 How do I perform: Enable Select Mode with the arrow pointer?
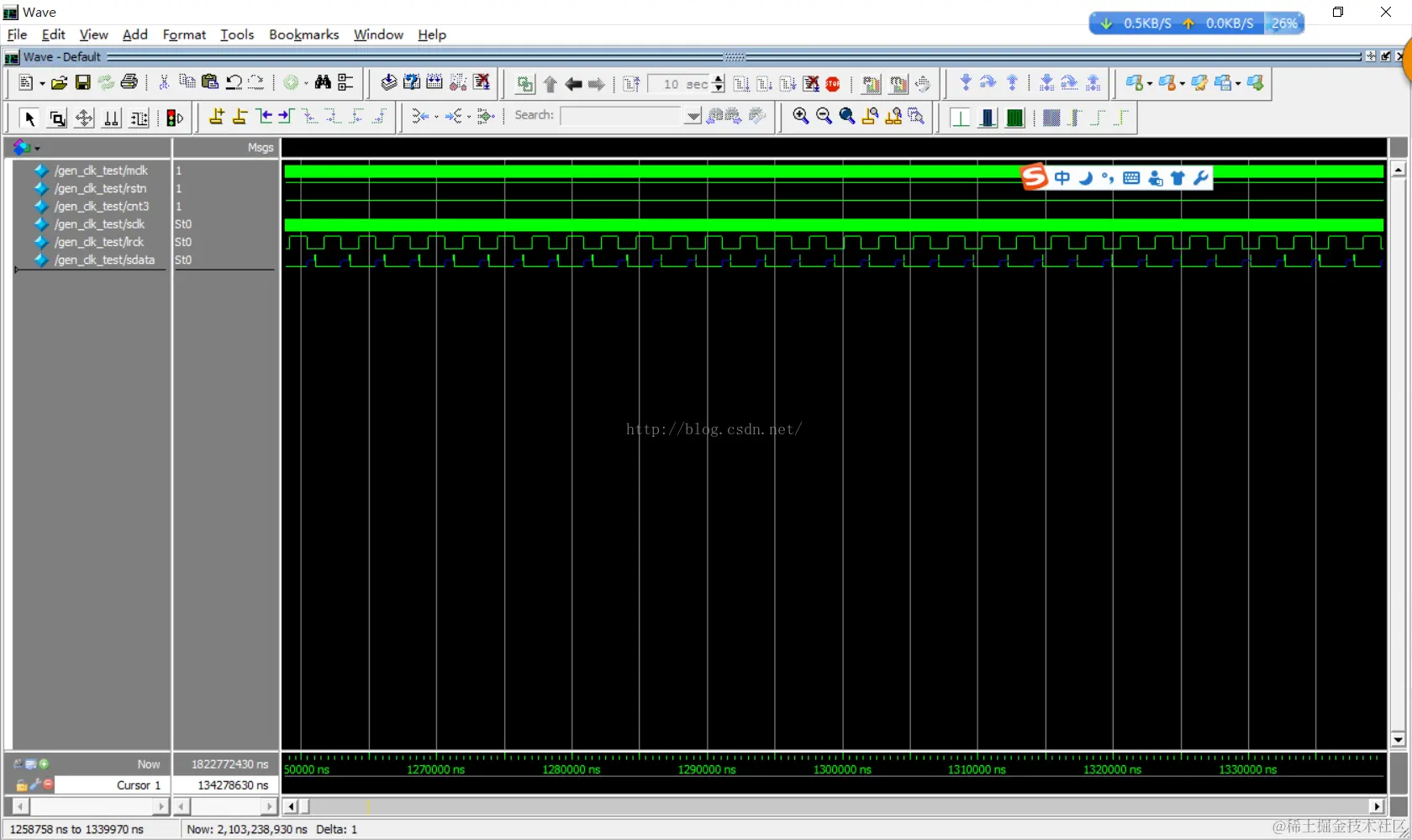point(29,118)
